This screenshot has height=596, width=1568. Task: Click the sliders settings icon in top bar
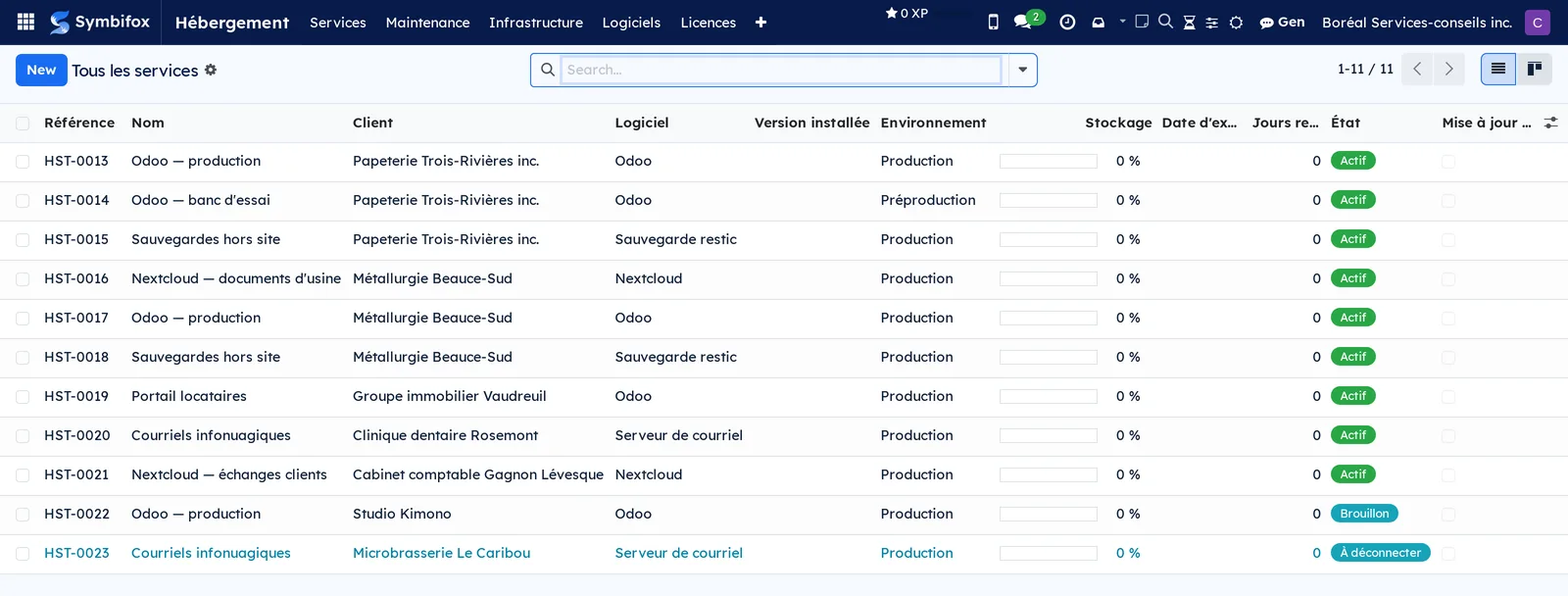(x=1212, y=22)
